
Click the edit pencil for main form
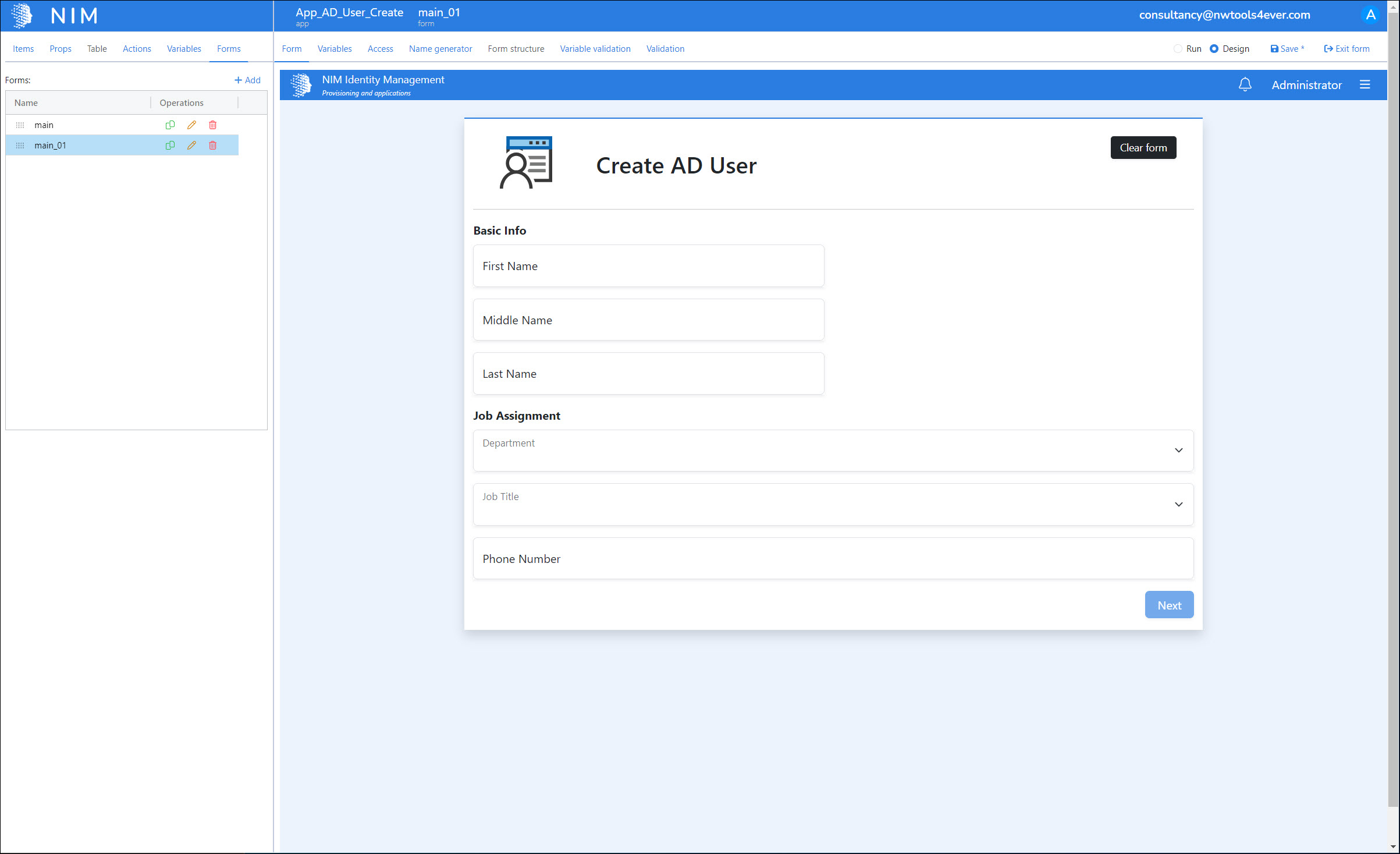[191, 125]
